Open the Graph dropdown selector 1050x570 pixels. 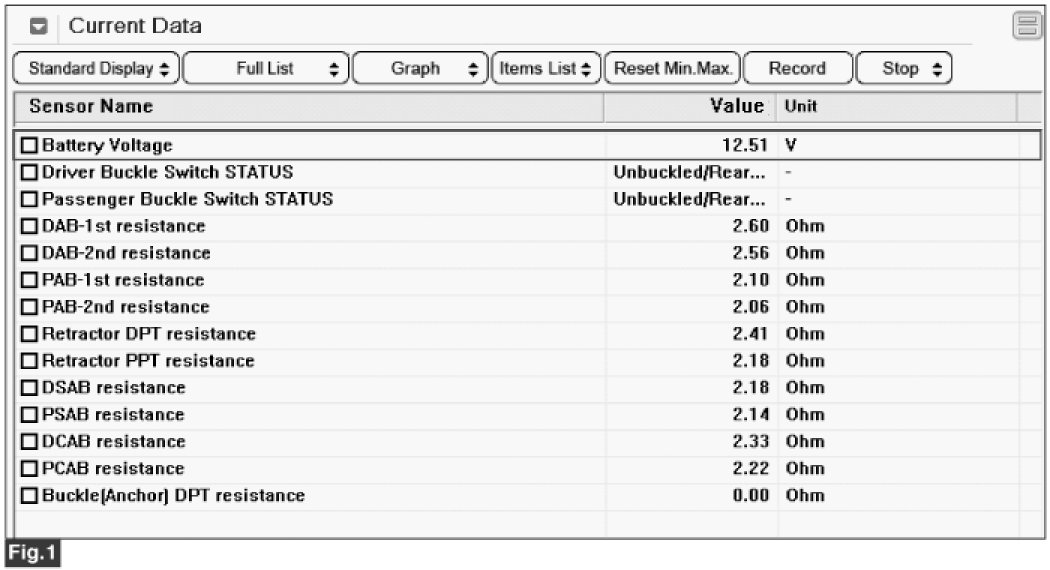pos(420,69)
